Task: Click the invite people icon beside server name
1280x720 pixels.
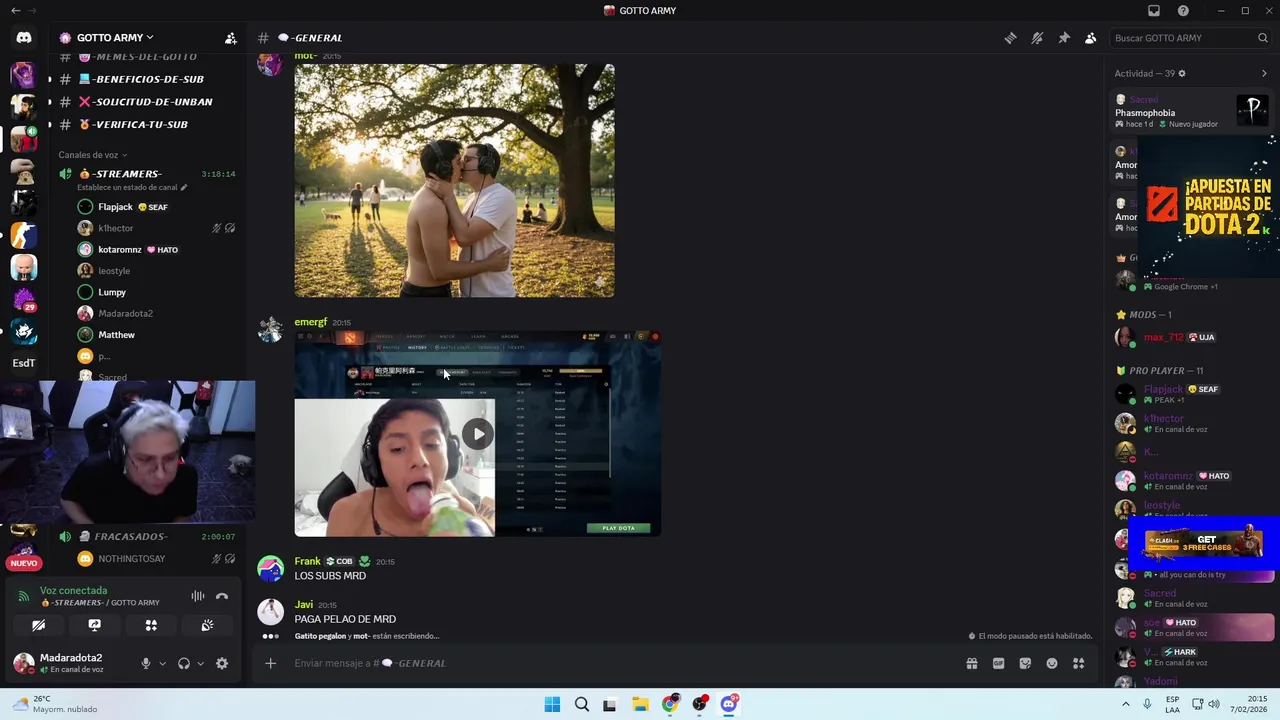Action: (x=231, y=38)
